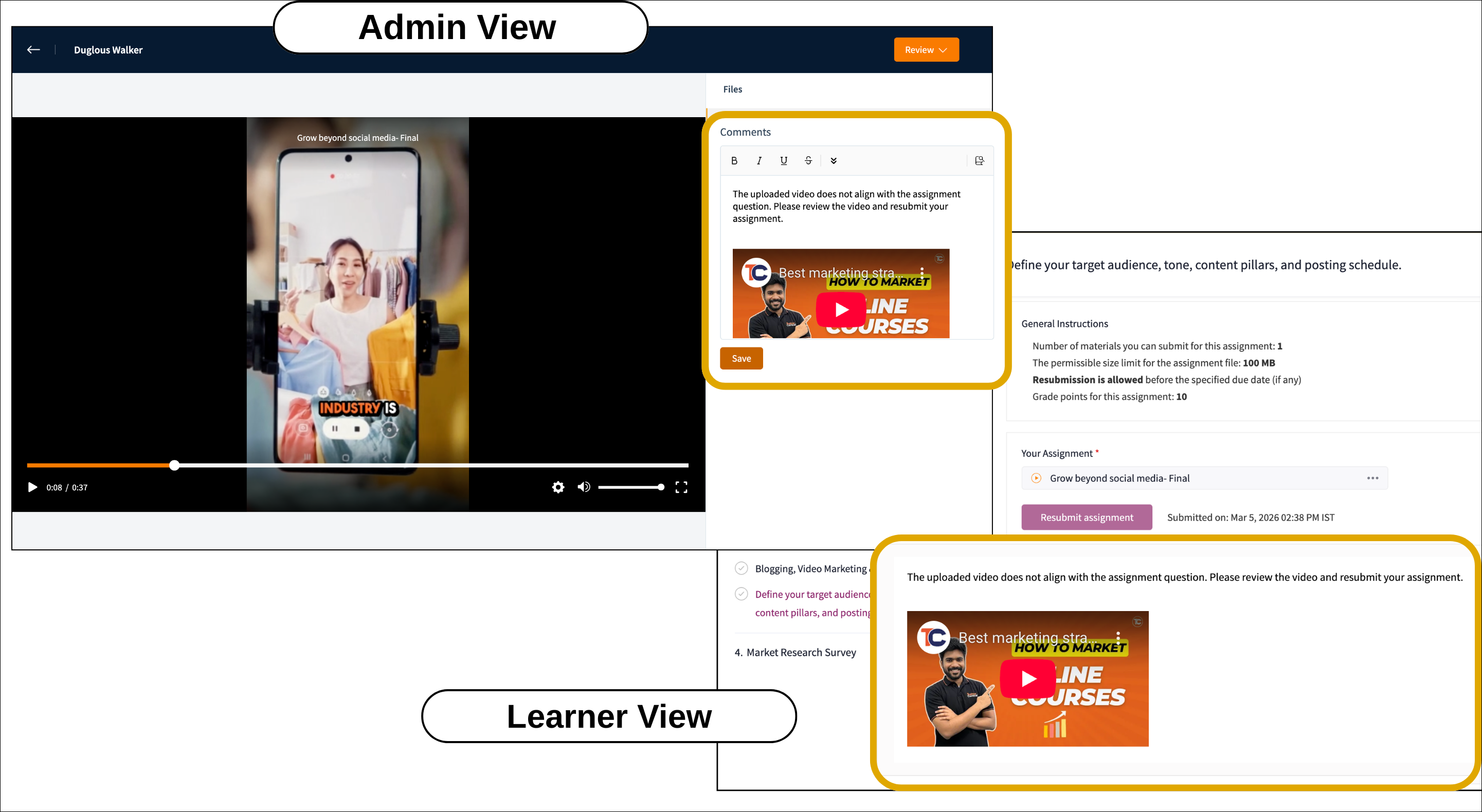Viewport: 1482px width, 812px height.
Task: Apply italic formatting in Comments toolbar
Action: point(759,160)
